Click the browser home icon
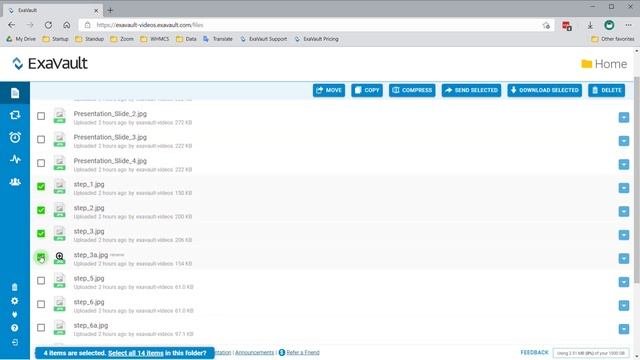 coord(67,25)
